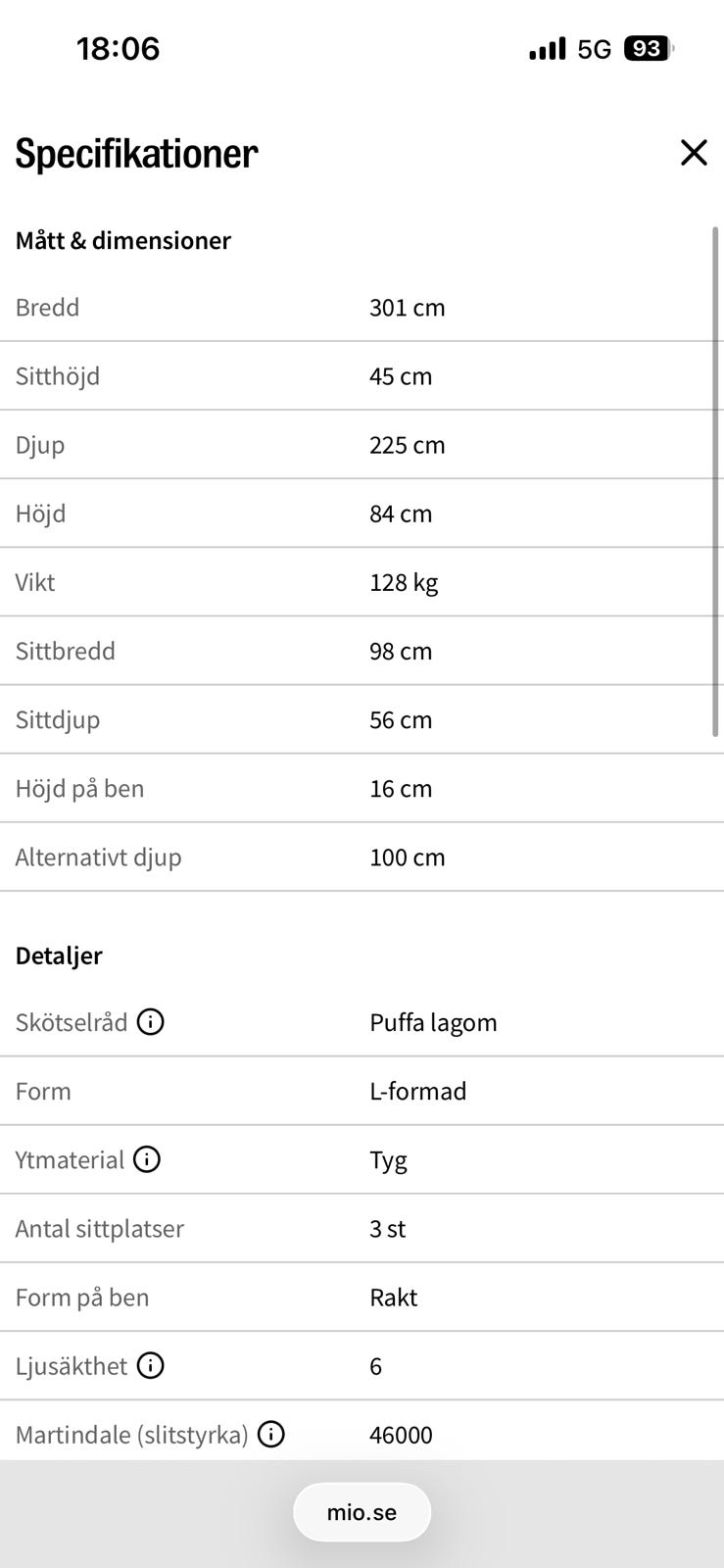Click the vertical scrollbar of specifications
The image size is (724, 1568).
[715, 481]
